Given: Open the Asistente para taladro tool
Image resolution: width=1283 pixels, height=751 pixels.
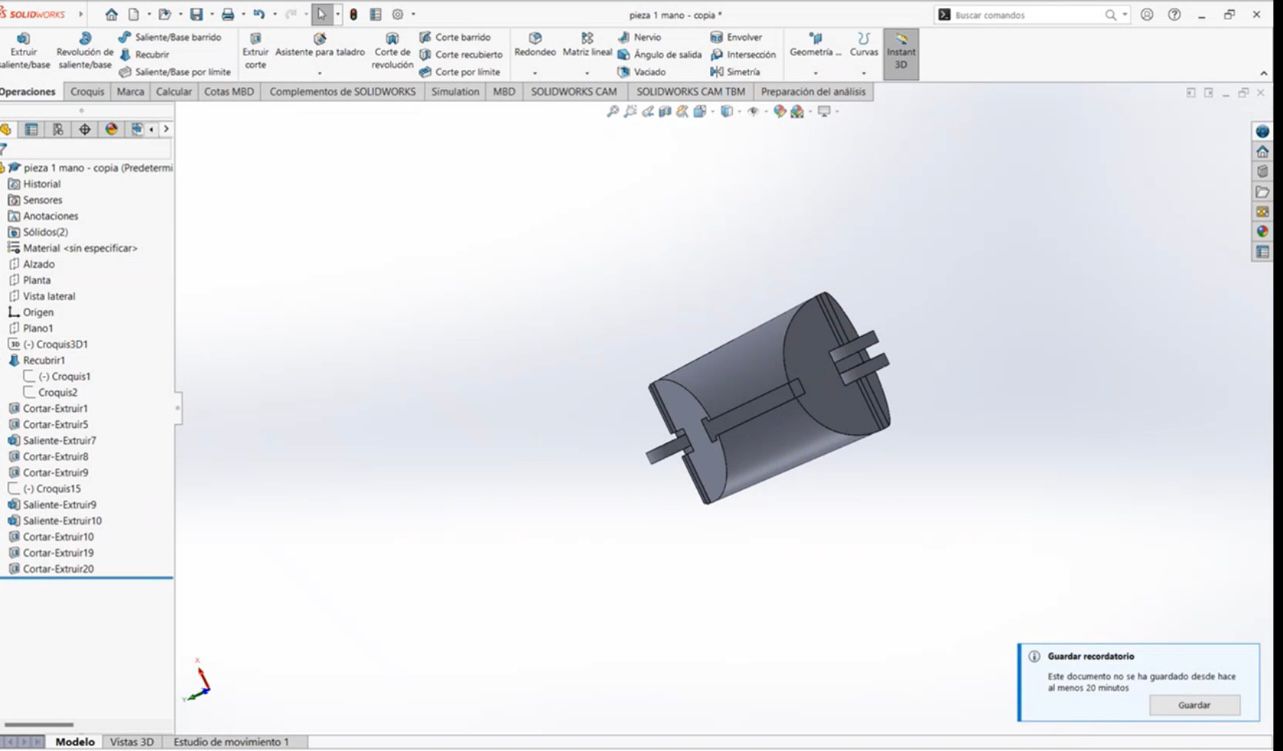Looking at the screenshot, I should [320, 45].
